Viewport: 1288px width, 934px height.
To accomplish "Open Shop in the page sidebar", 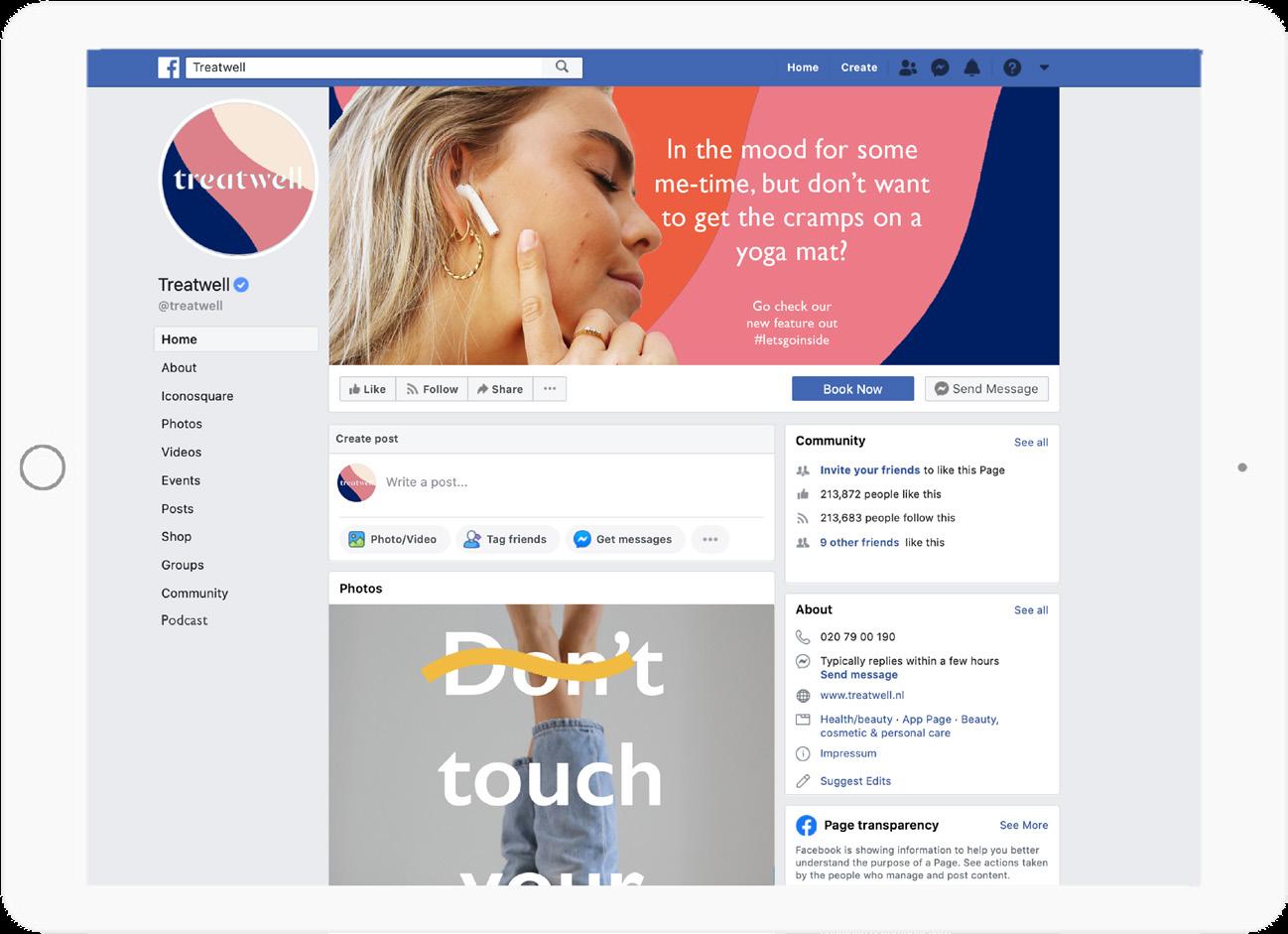I will point(177,536).
